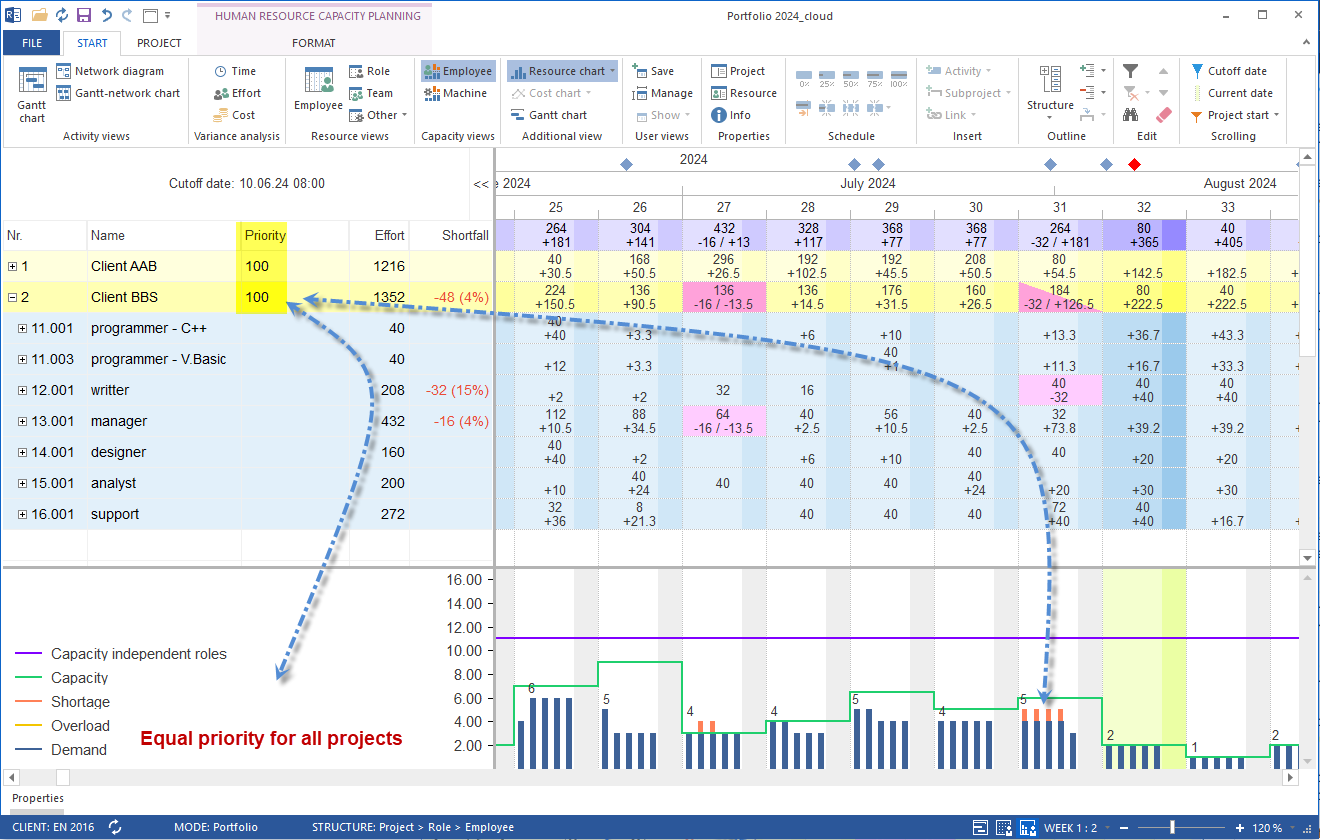1320x840 pixels.
Task: Open the FILE menu
Action: click(x=32, y=43)
